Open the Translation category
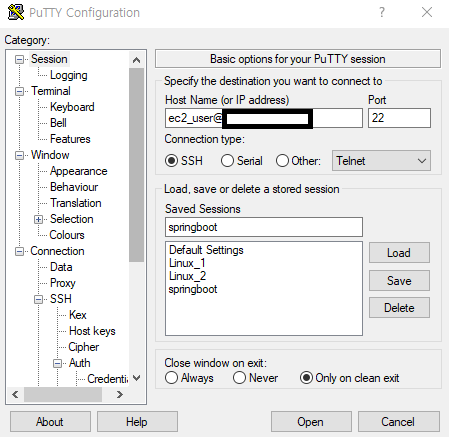Image resolution: width=450 pixels, height=437 pixels. tap(76, 203)
